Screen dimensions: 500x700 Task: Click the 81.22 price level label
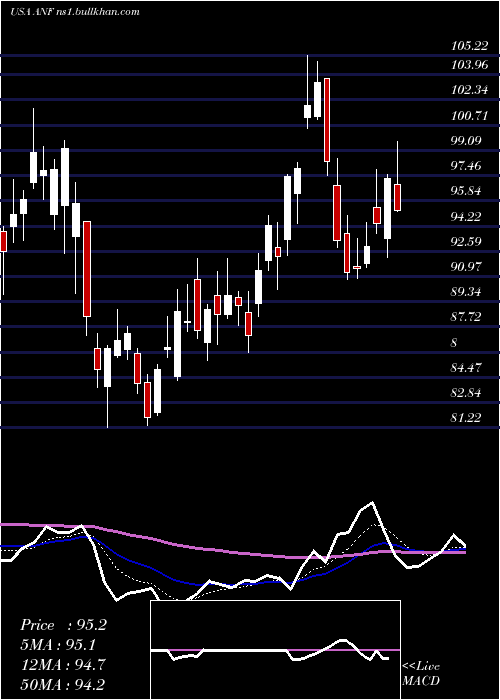[x=467, y=418]
